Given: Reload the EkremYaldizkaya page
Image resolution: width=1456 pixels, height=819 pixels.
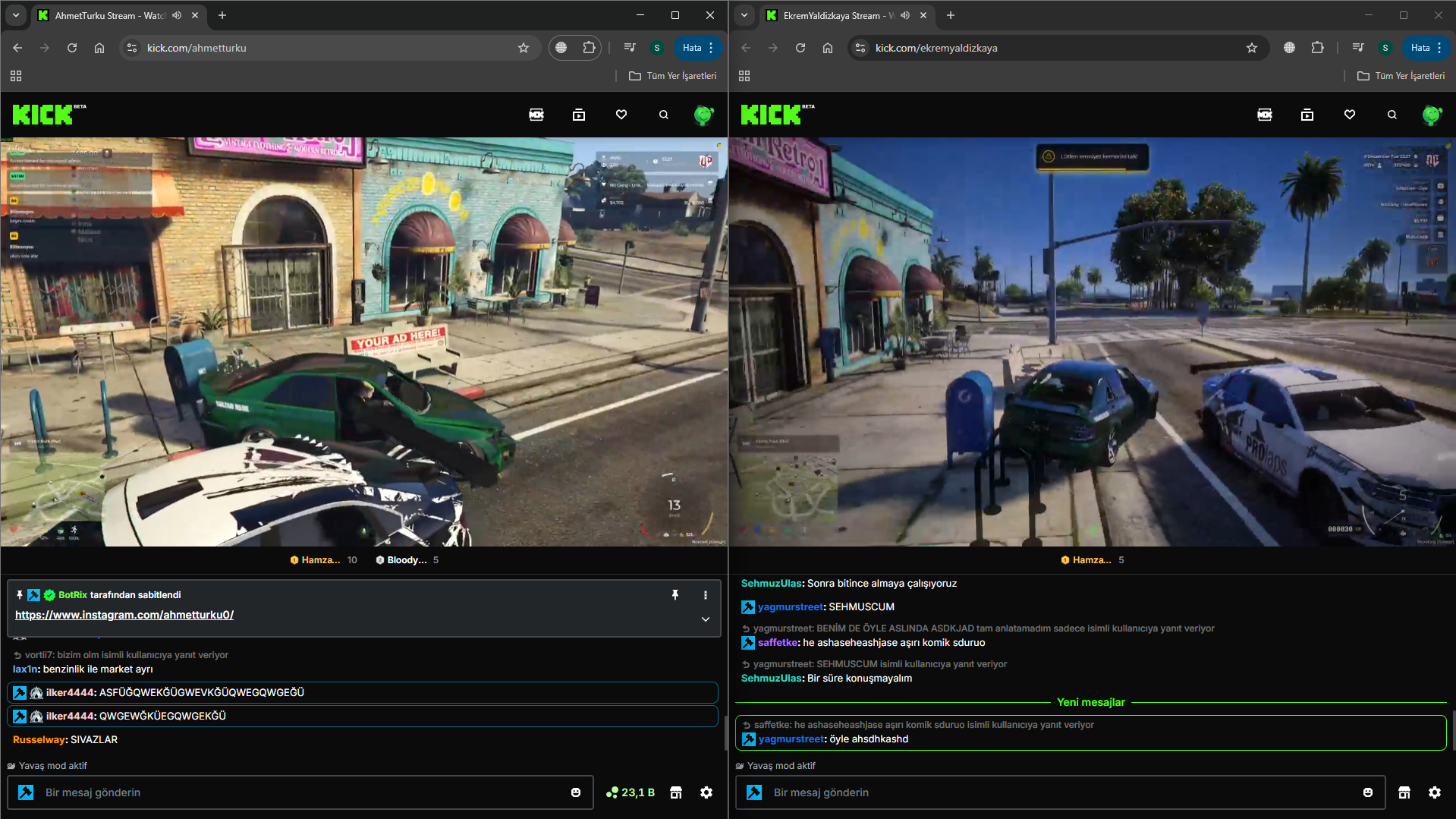Looking at the screenshot, I should click(x=800, y=48).
